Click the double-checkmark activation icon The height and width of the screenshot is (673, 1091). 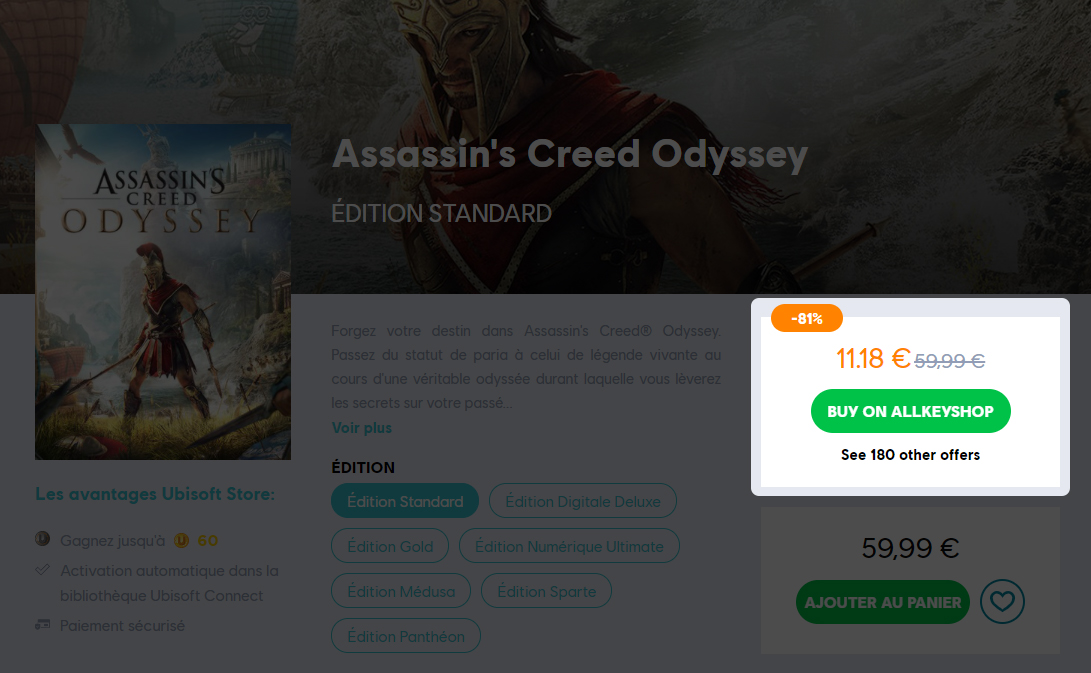point(42,570)
